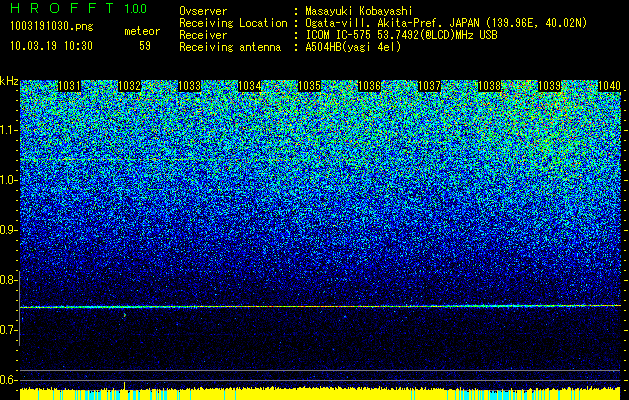The width and height of the screenshot is (629, 400).
Task: Click the 1033 time marker label
Action: click(189, 86)
